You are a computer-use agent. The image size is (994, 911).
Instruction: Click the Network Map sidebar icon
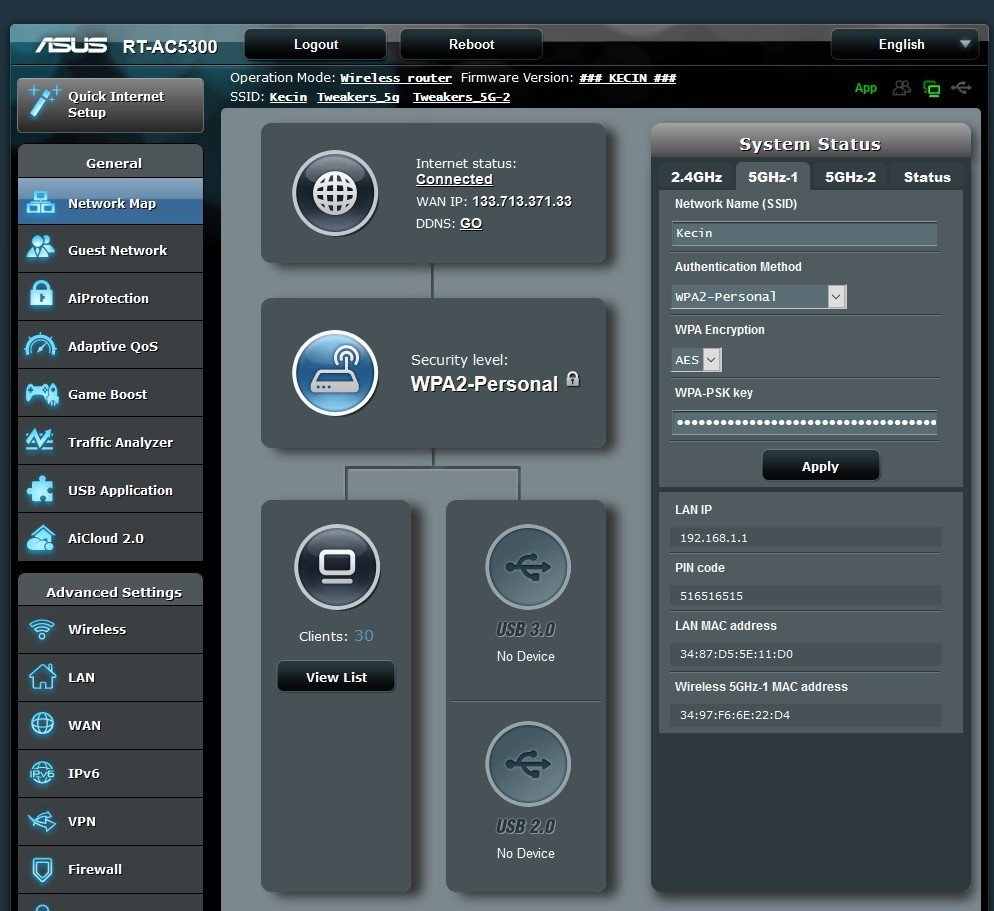pos(41,202)
